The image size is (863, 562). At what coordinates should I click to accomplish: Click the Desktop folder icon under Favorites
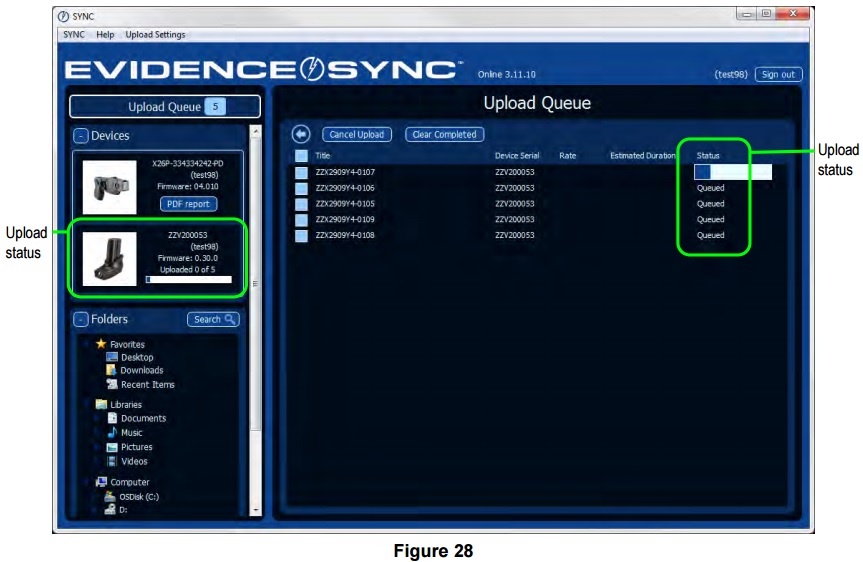point(112,357)
